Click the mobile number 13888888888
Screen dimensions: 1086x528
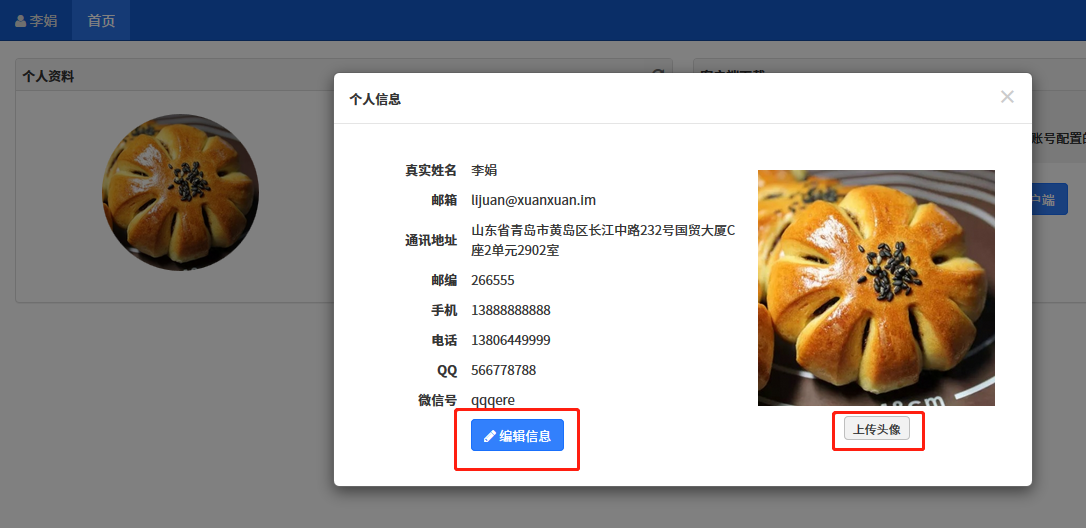pos(510,310)
